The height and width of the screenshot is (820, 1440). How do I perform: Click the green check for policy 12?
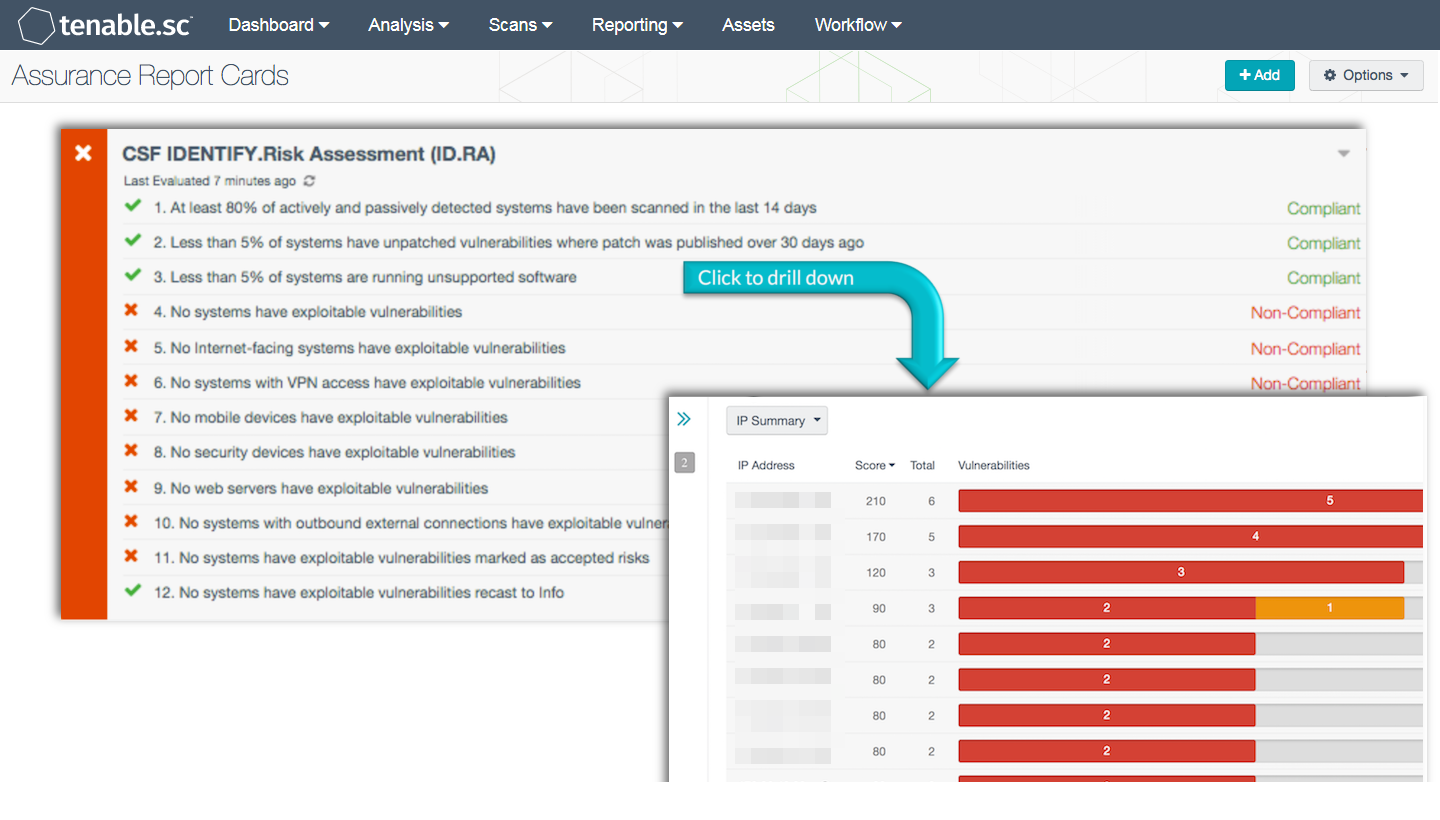tap(132, 591)
